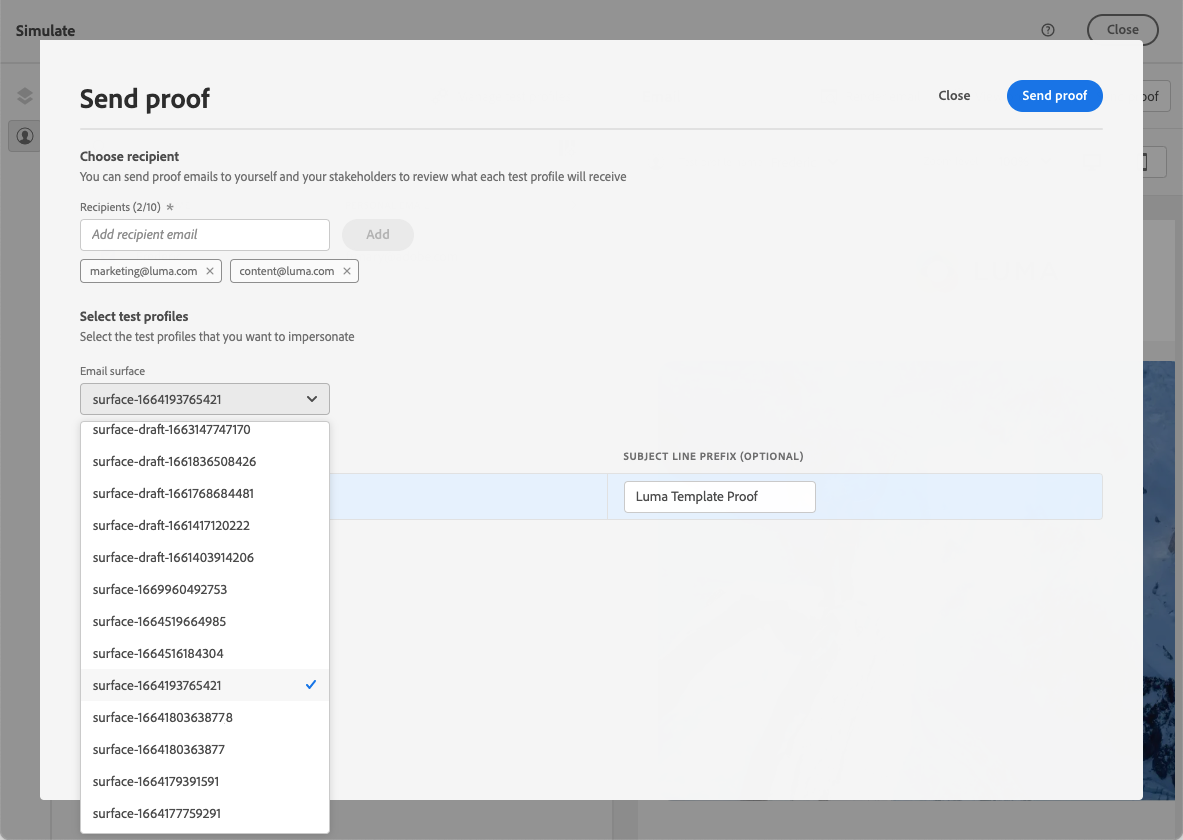Click the dropdown chevron arrow
Image resolution: width=1183 pixels, height=840 pixels.
pyautogui.click(x=312, y=399)
